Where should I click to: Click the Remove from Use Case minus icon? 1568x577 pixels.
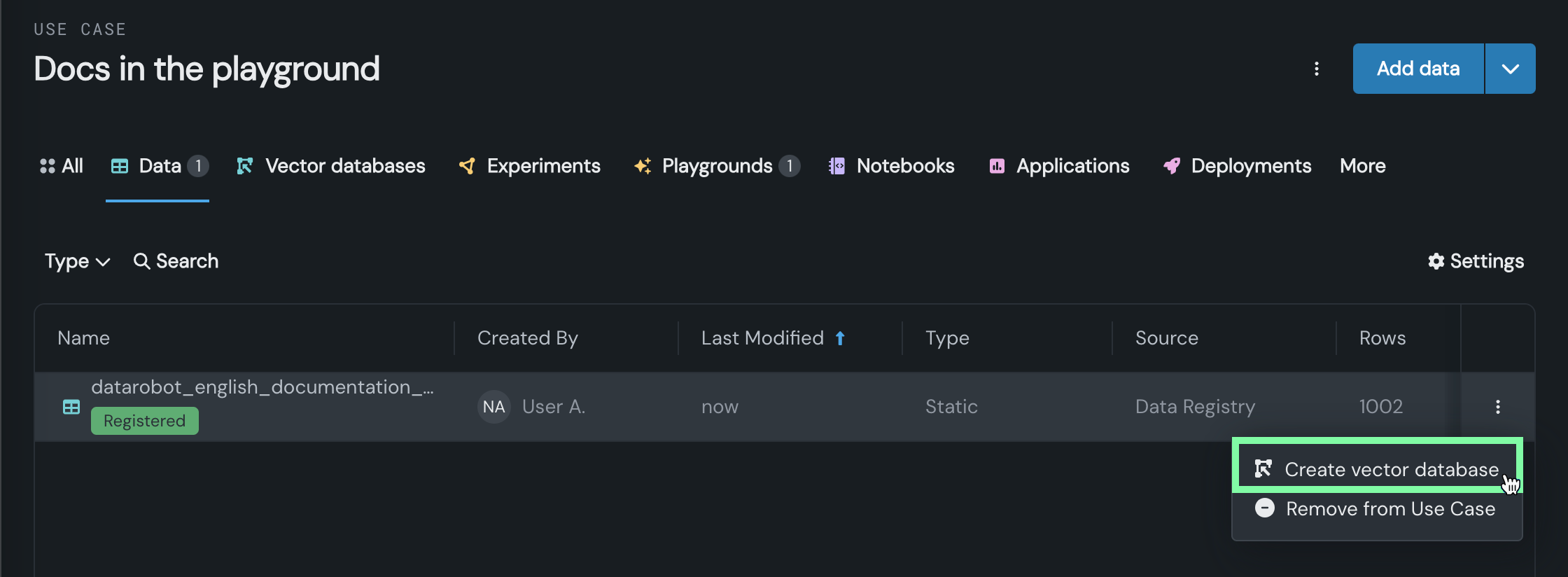pos(1264,508)
